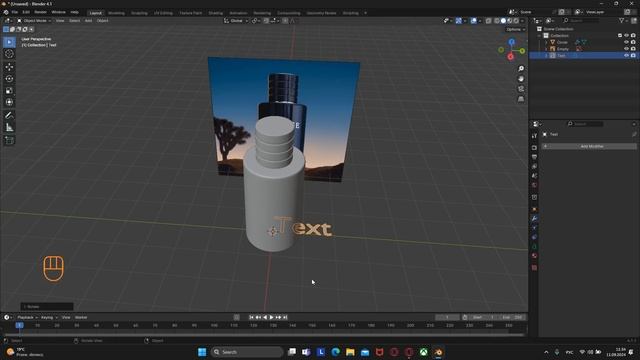This screenshot has width=640, height=360.
Task: Select the Annotate tool
Action: coord(9,116)
